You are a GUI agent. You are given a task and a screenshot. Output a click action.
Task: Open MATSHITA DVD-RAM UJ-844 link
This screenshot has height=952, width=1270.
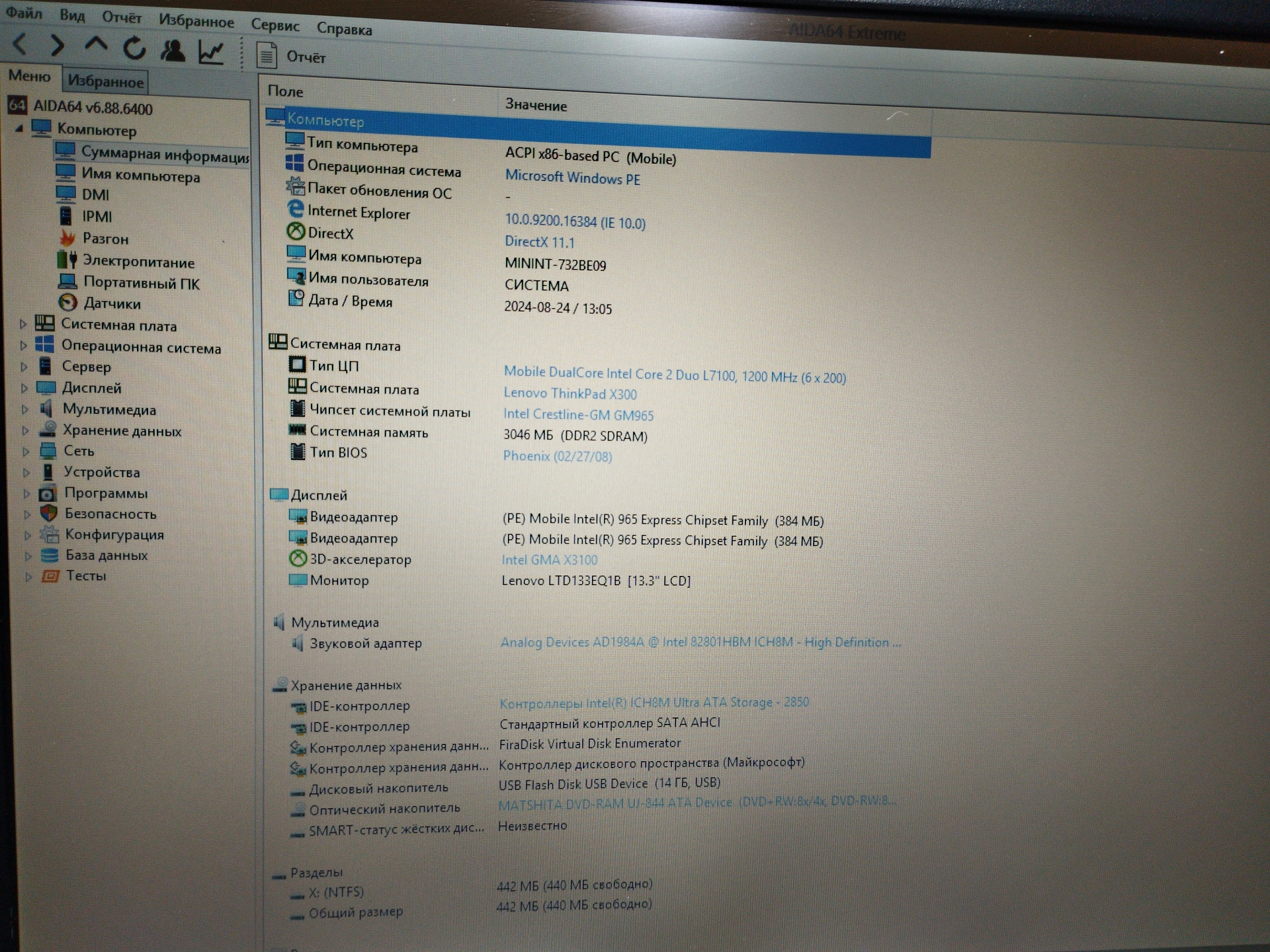click(698, 803)
